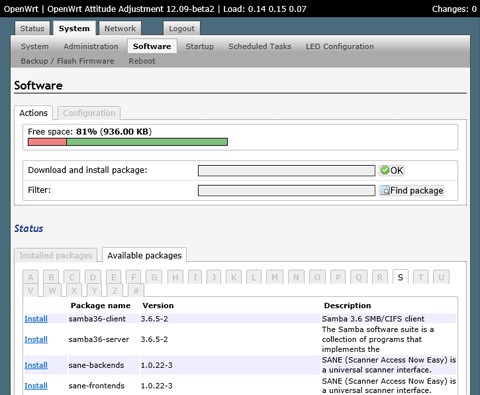The image size is (480, 395).
Task: Show packages starting with R
Action: (x=380, y=277)
